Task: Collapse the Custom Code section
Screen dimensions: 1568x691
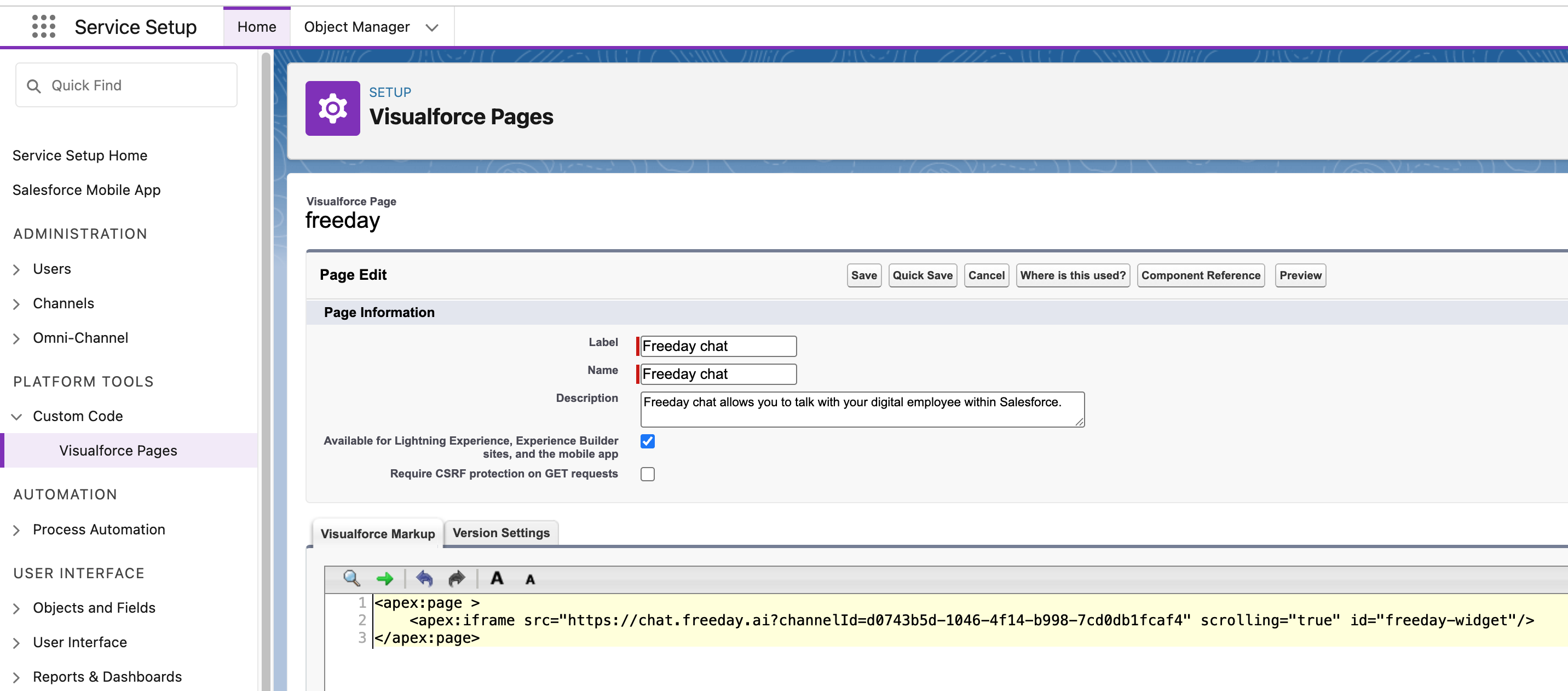Action: pos(16,417)
